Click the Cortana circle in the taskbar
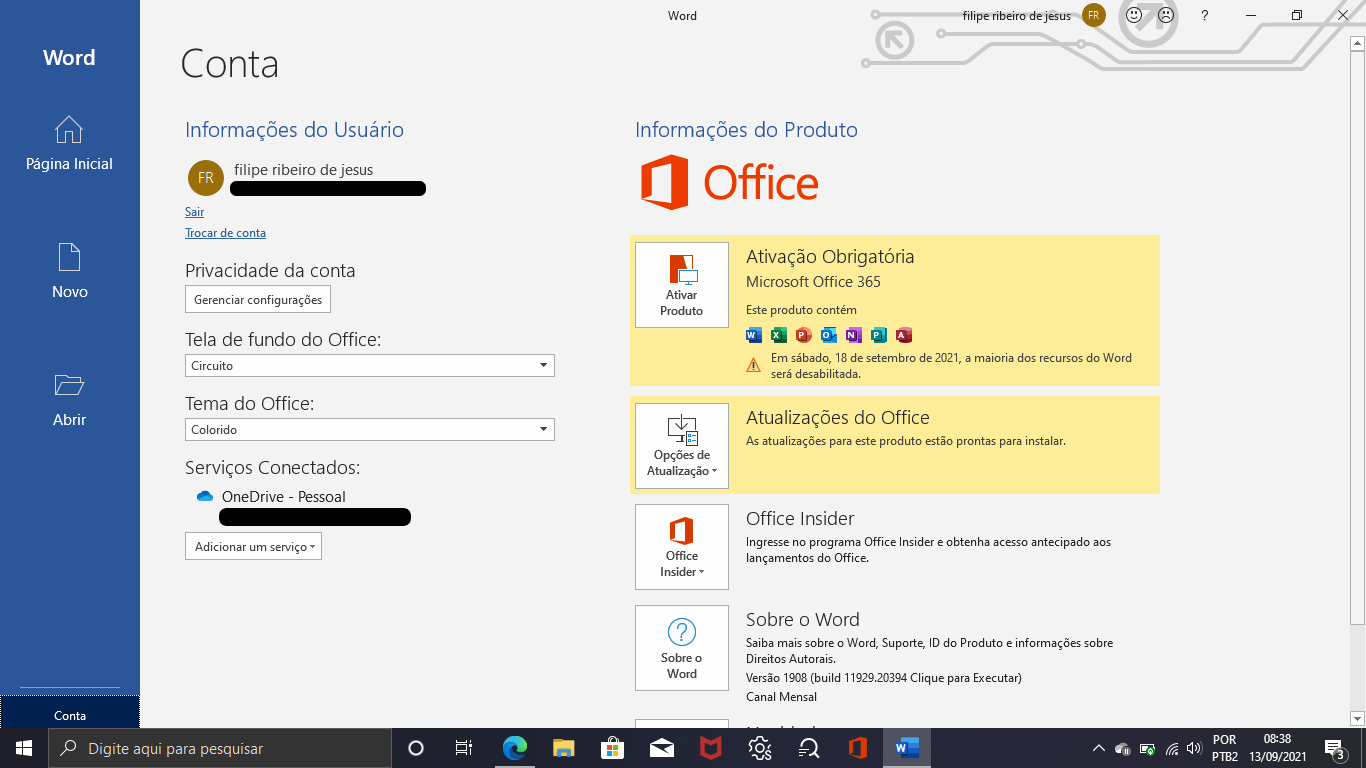 tap(416, 748)
